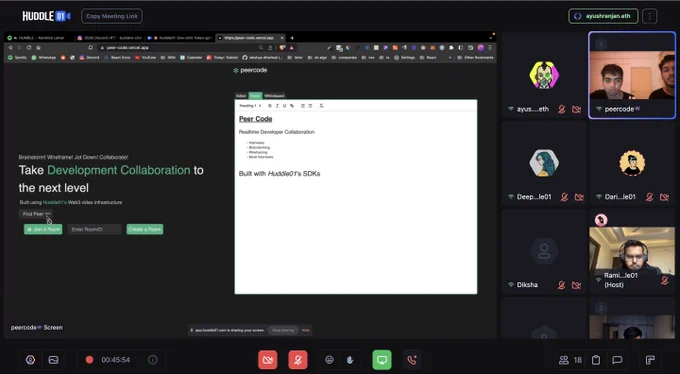Open the background image picker icon
Image resolution: width=680 pixels, height=374 pixels.
(53, 360)
